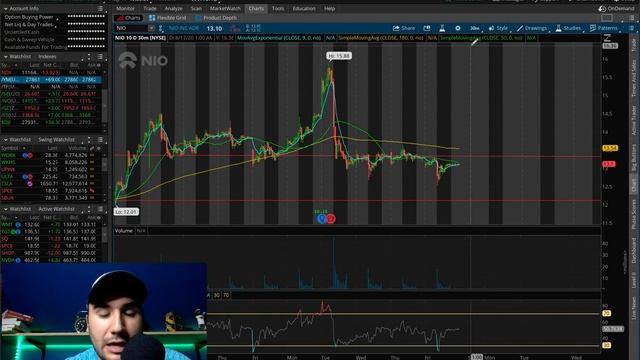640x360 pixels.
Task: Click the flask icon in chart toolbar
Action: pyautogui.click(x=442, y=28)
